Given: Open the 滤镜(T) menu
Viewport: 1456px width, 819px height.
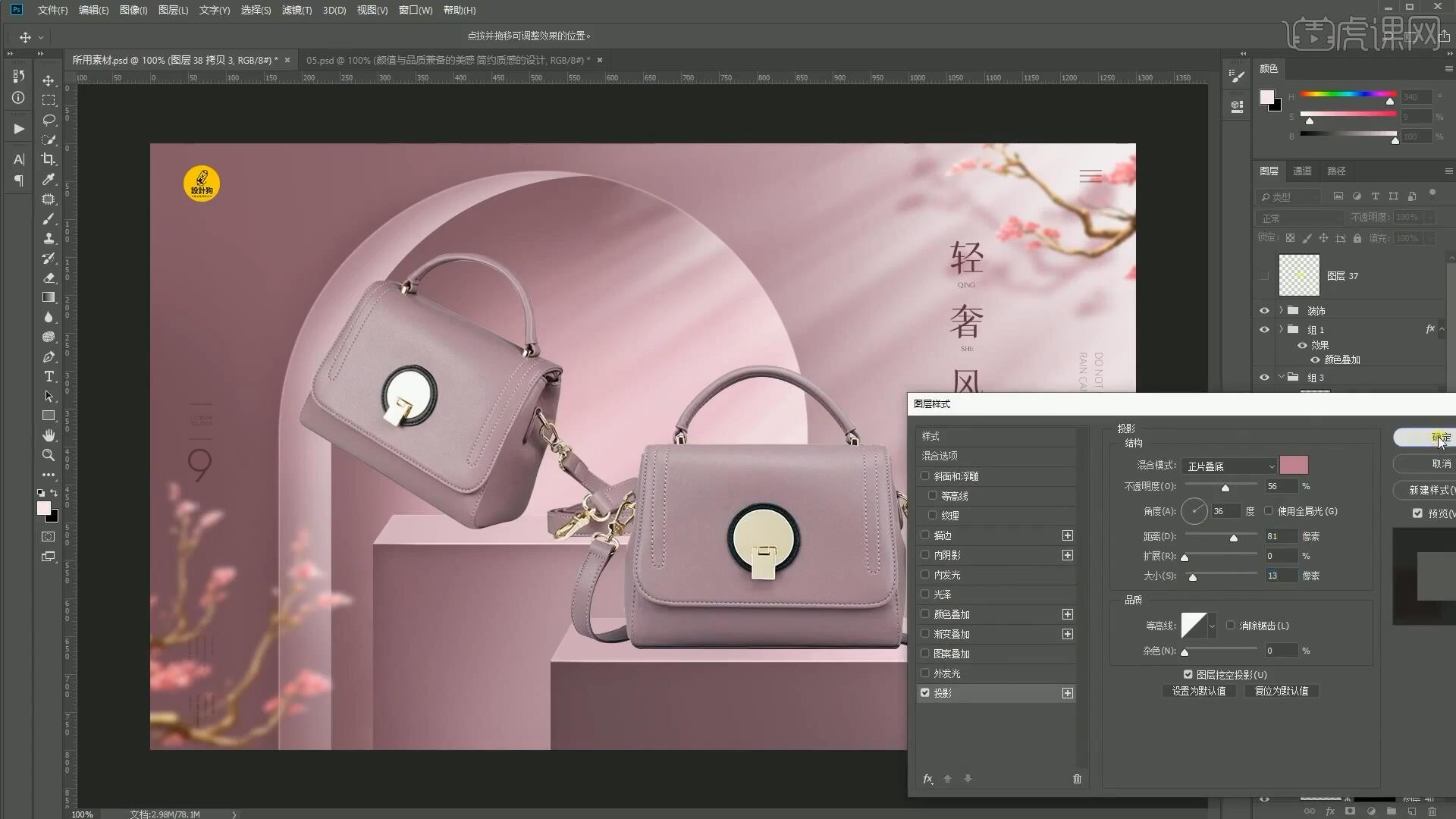Looking at the screenshot, I should 297,10.
